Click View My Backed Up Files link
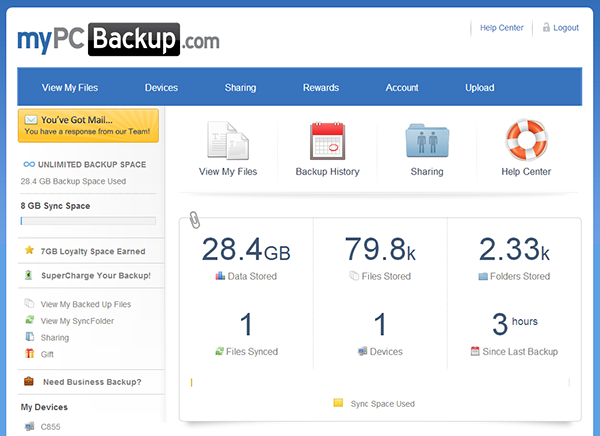 pyautogui.click(x=86, y=304)
